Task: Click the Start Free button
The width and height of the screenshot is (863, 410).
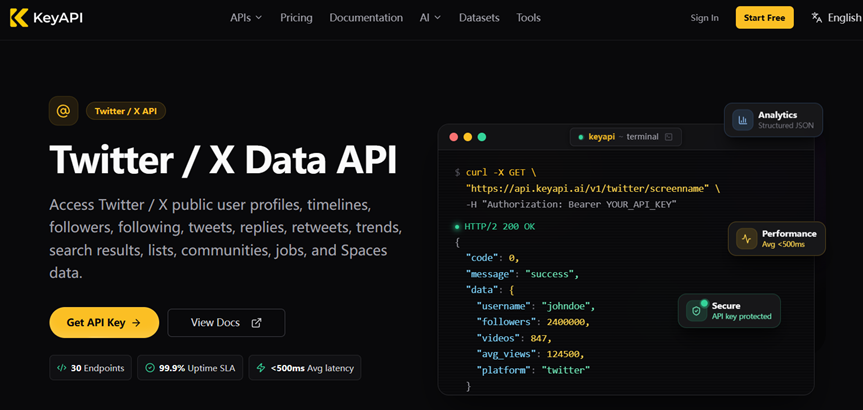Action: click(764, 18)
